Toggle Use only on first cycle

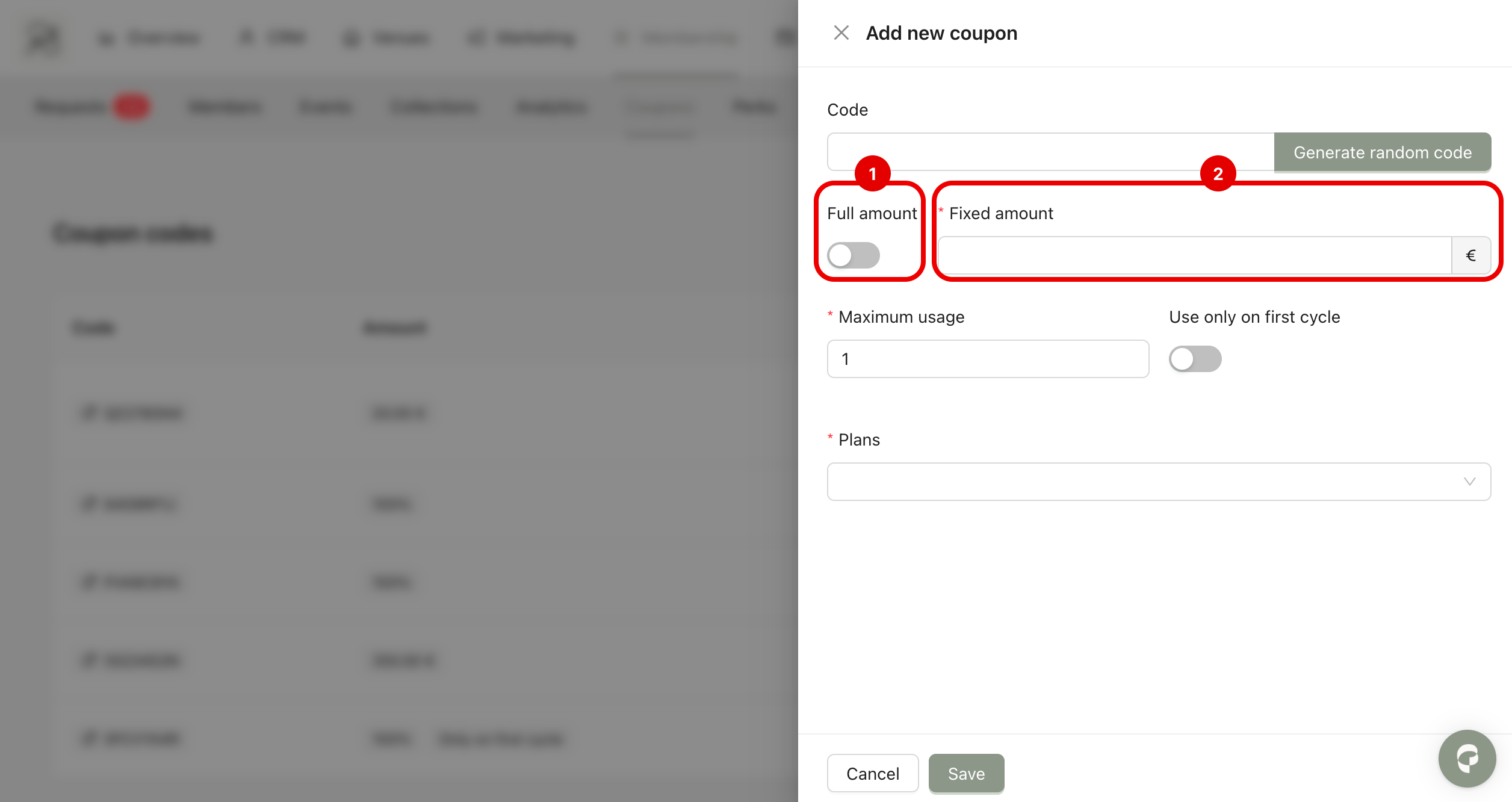1195,359
